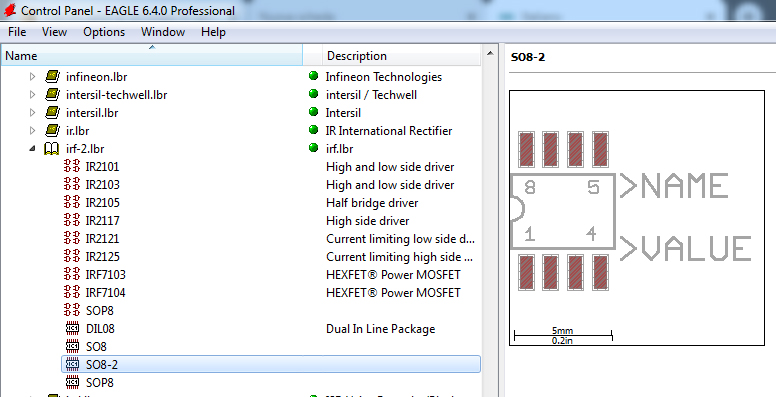Click the device icon next to IR2103
Viewport: 776px width, 397px height.
[x=72, y=185]
